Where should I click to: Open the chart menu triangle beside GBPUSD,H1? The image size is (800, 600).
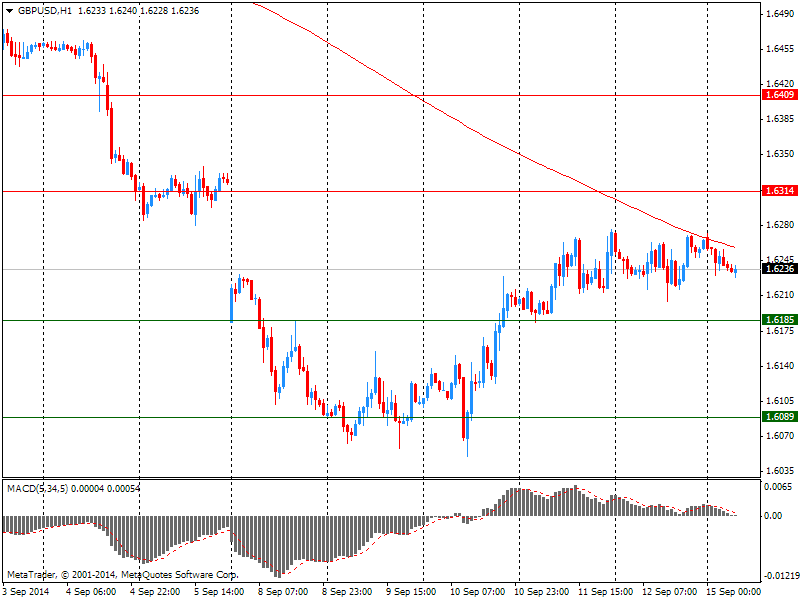coord(9,11)
